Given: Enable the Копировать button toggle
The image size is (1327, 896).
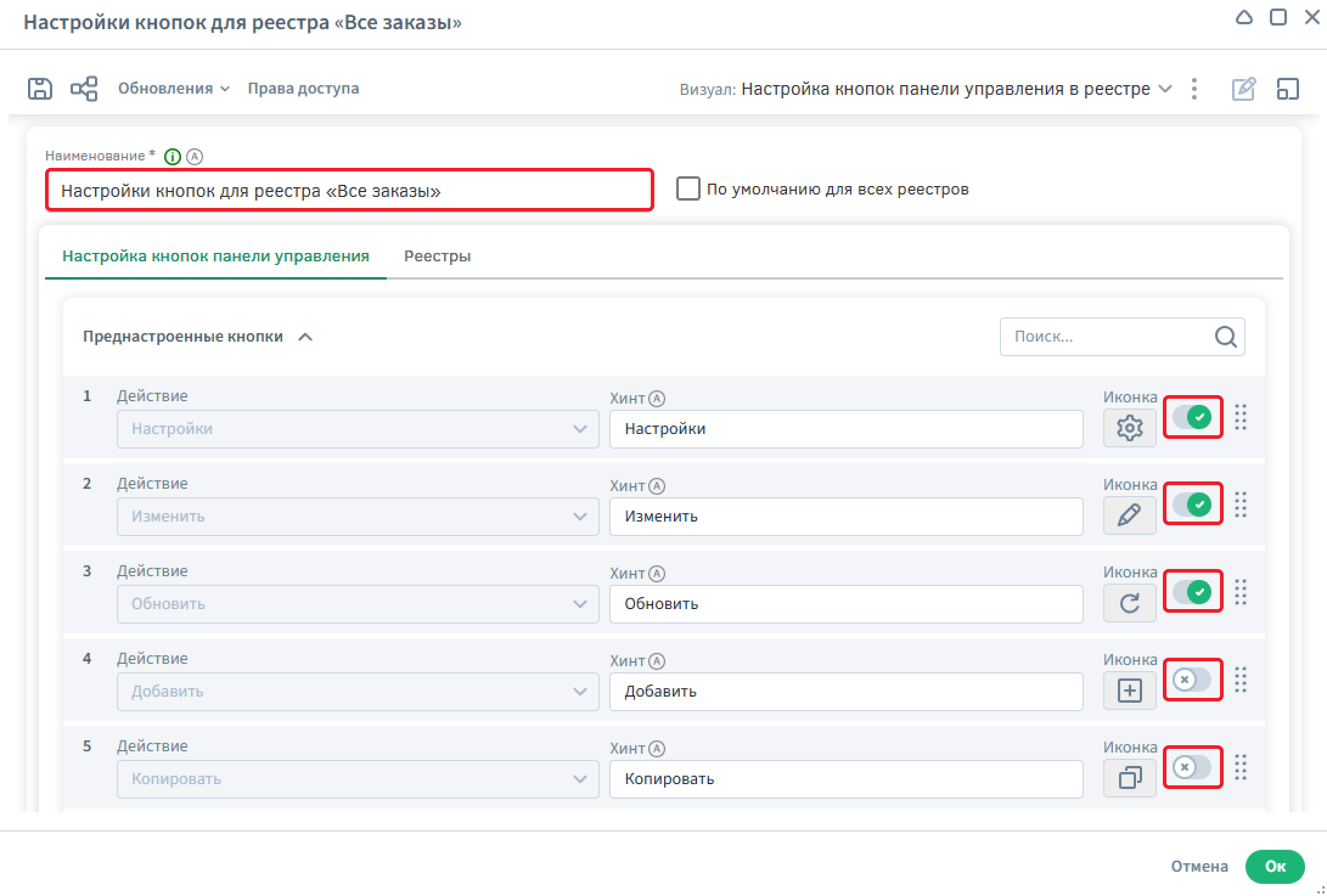Looking at the screenshot, I should 1192,767.
